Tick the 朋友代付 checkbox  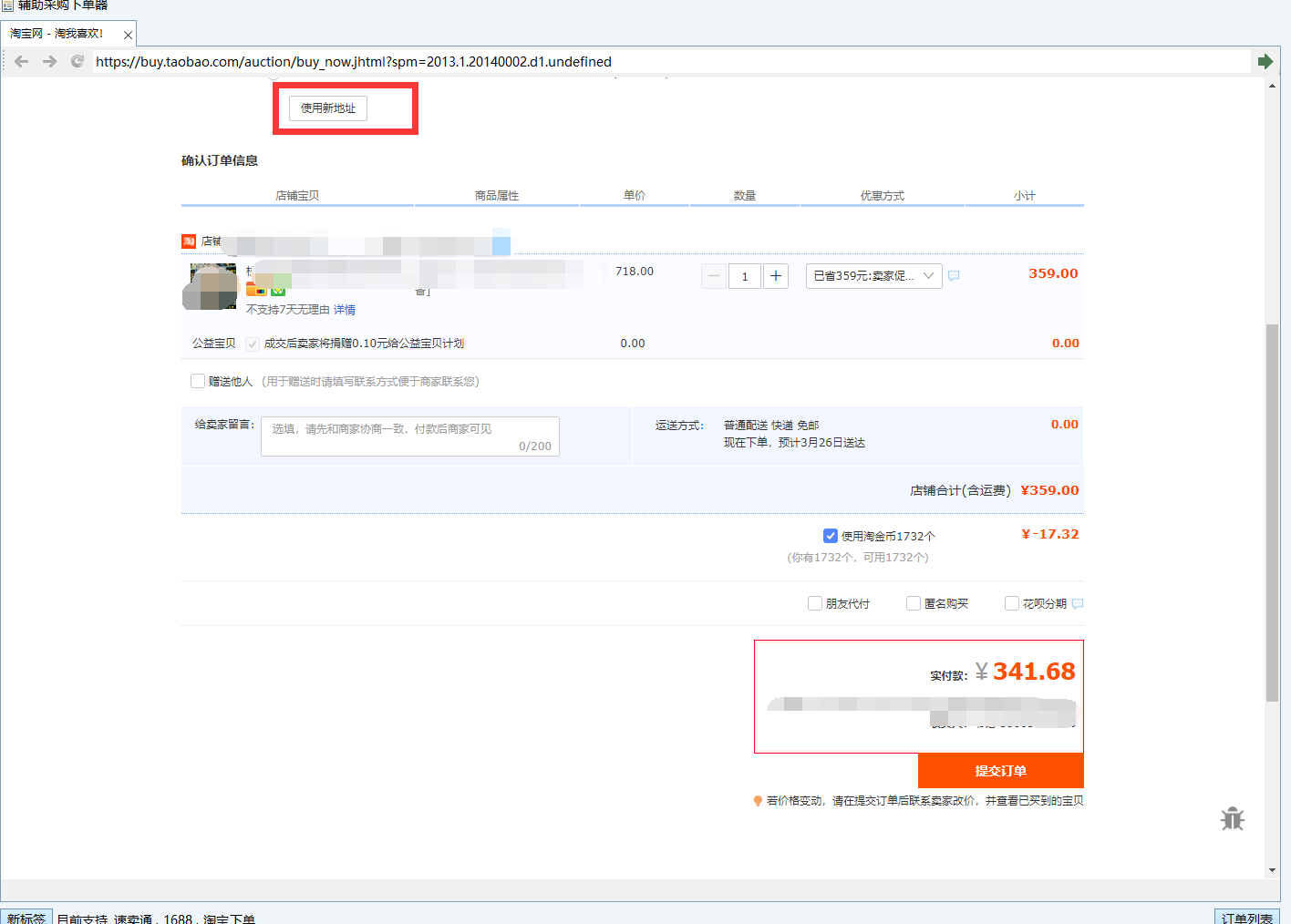coord(815,603)
